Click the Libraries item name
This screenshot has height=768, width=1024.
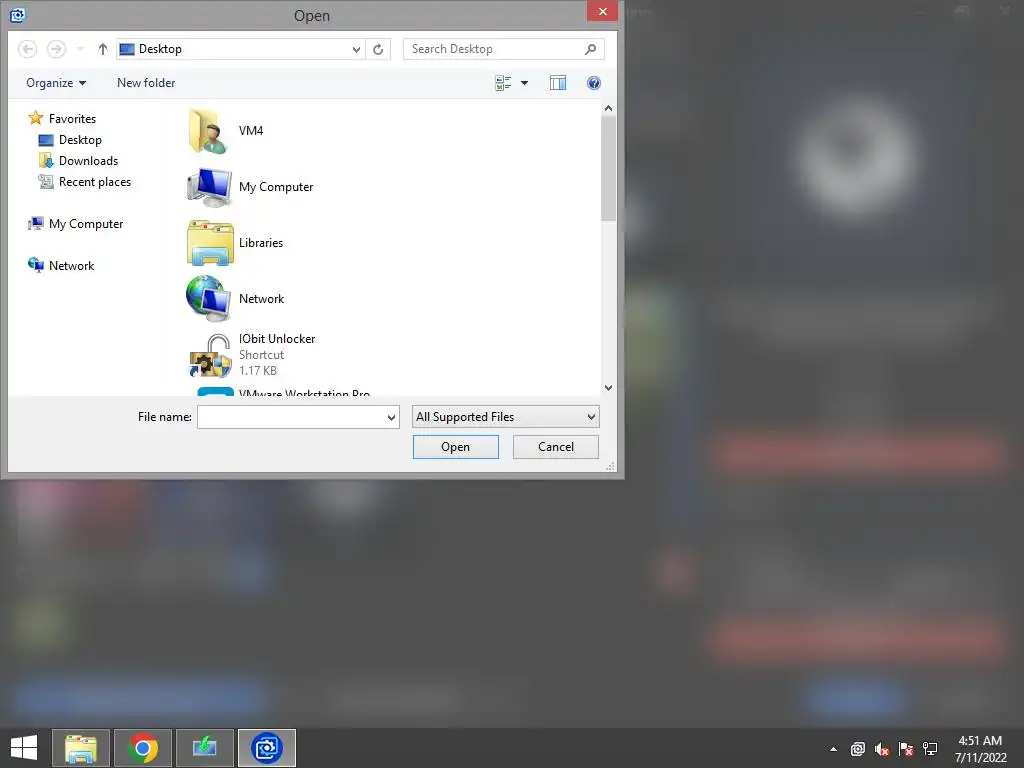click(x=261, y=243)
